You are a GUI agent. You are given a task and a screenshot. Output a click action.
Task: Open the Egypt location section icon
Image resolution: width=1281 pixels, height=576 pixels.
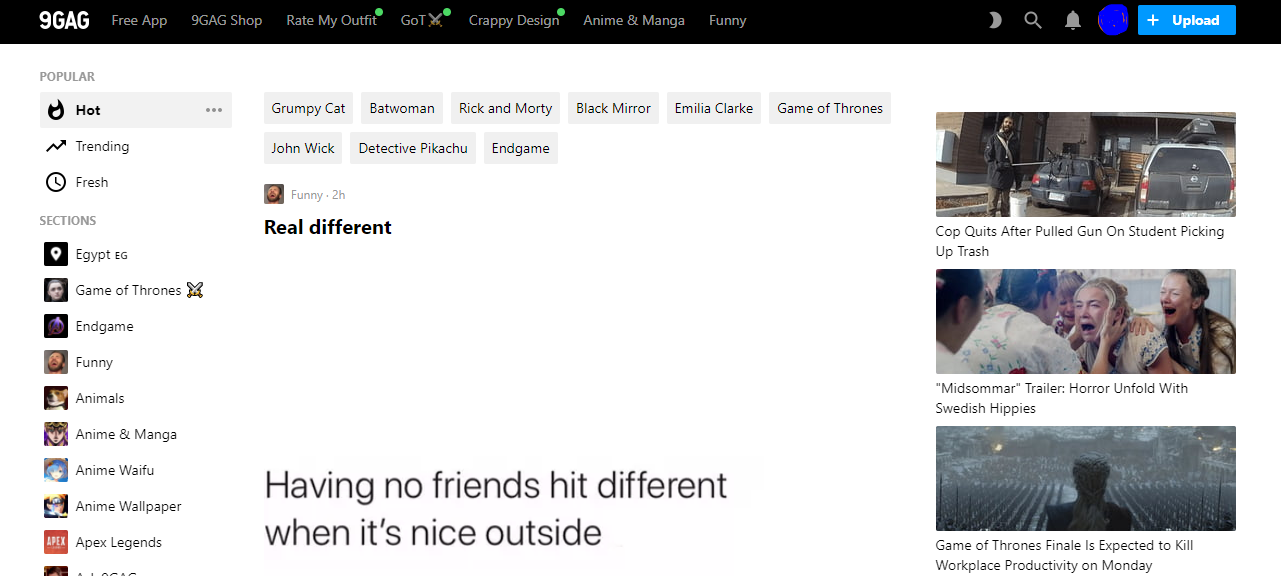[x=56, y=254]
